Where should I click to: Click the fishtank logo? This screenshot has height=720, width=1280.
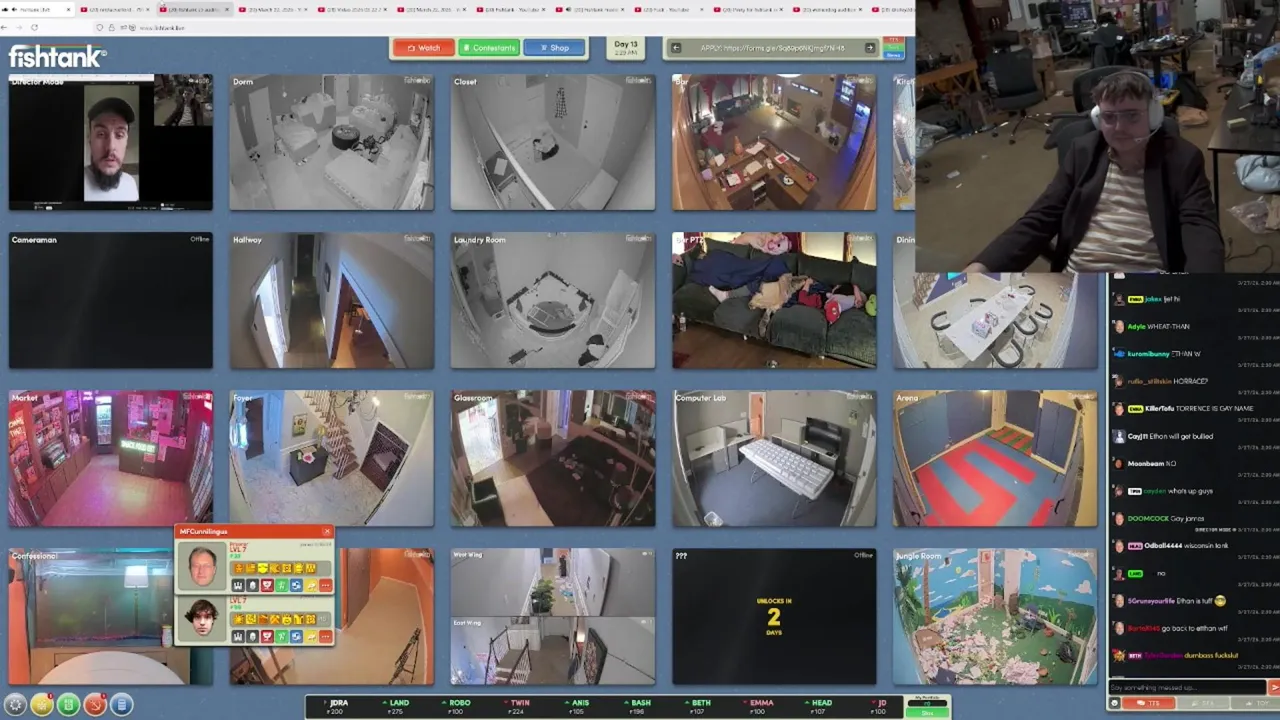click(57, 56)
